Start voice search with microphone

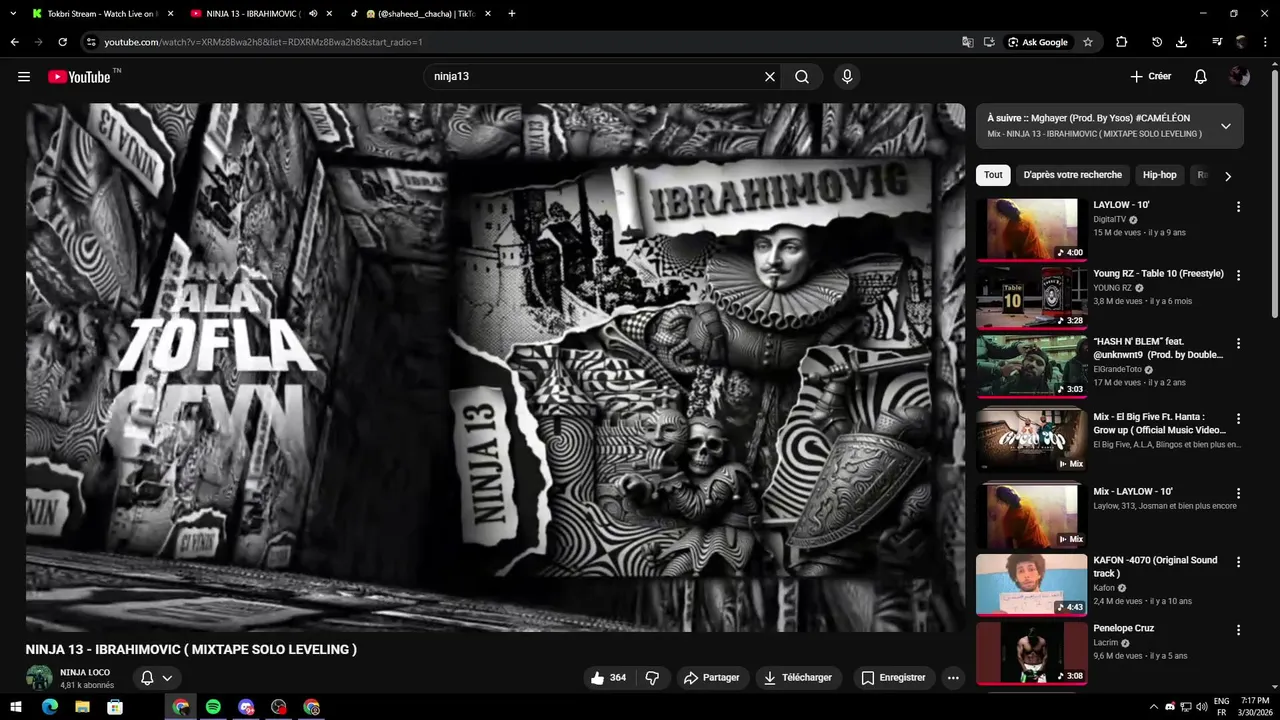(x=847, y=77)
